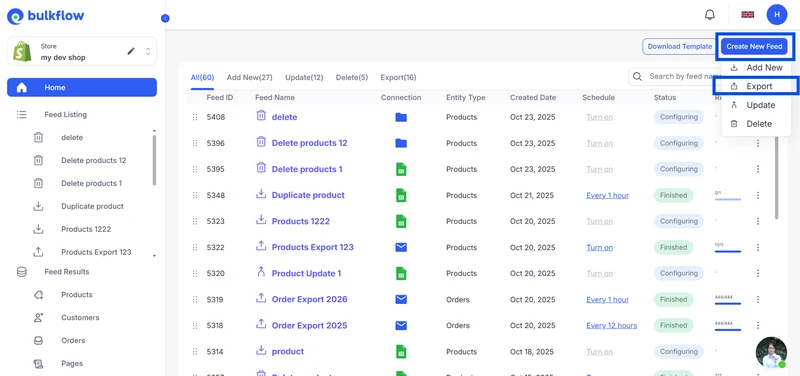Open the 'Products Export 123' feed link
This screenshot has height=376, width=800.
[x=312, y=247]
